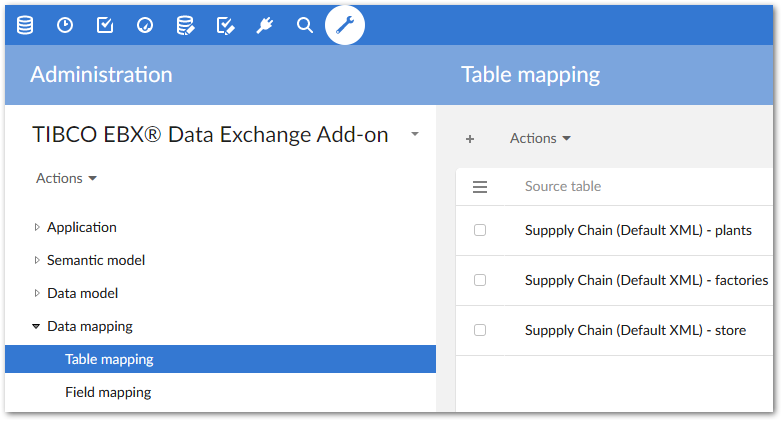Click the plus button to add mapping

coord(470,139)
